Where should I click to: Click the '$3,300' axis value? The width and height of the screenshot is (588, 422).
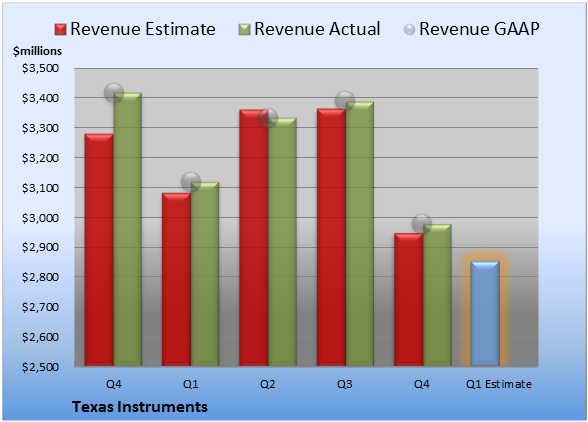(40, 128)
